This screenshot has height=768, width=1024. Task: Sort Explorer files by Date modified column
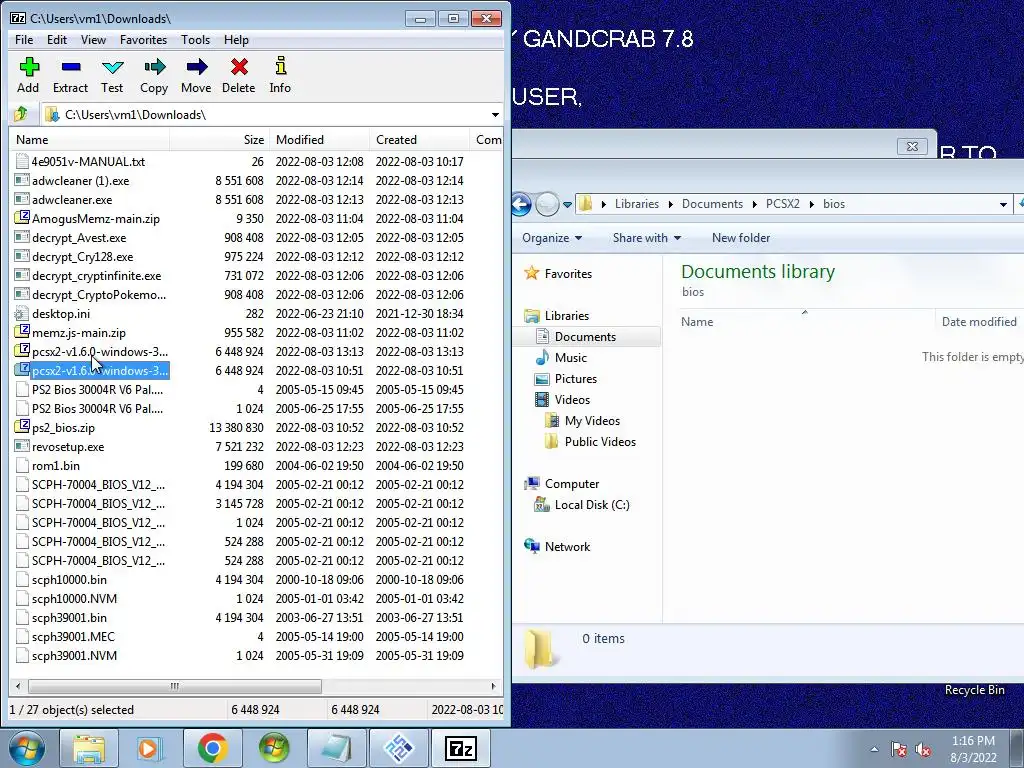pos(978,321)
